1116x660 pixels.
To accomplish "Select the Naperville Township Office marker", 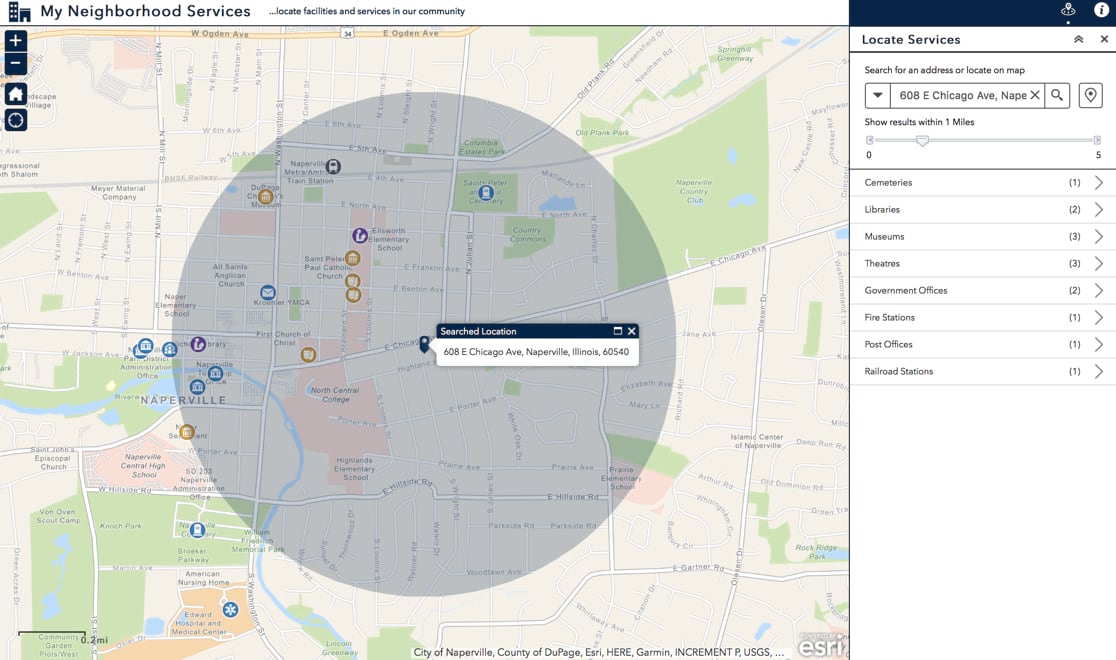I will pos(215,373).
